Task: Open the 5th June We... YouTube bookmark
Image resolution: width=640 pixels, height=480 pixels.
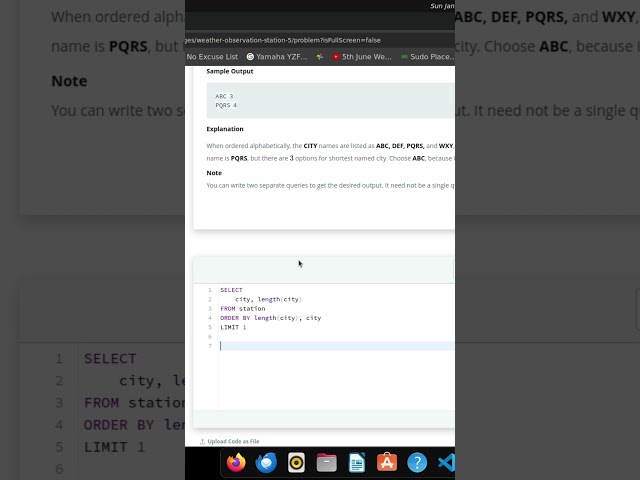Action: (362, 57)
